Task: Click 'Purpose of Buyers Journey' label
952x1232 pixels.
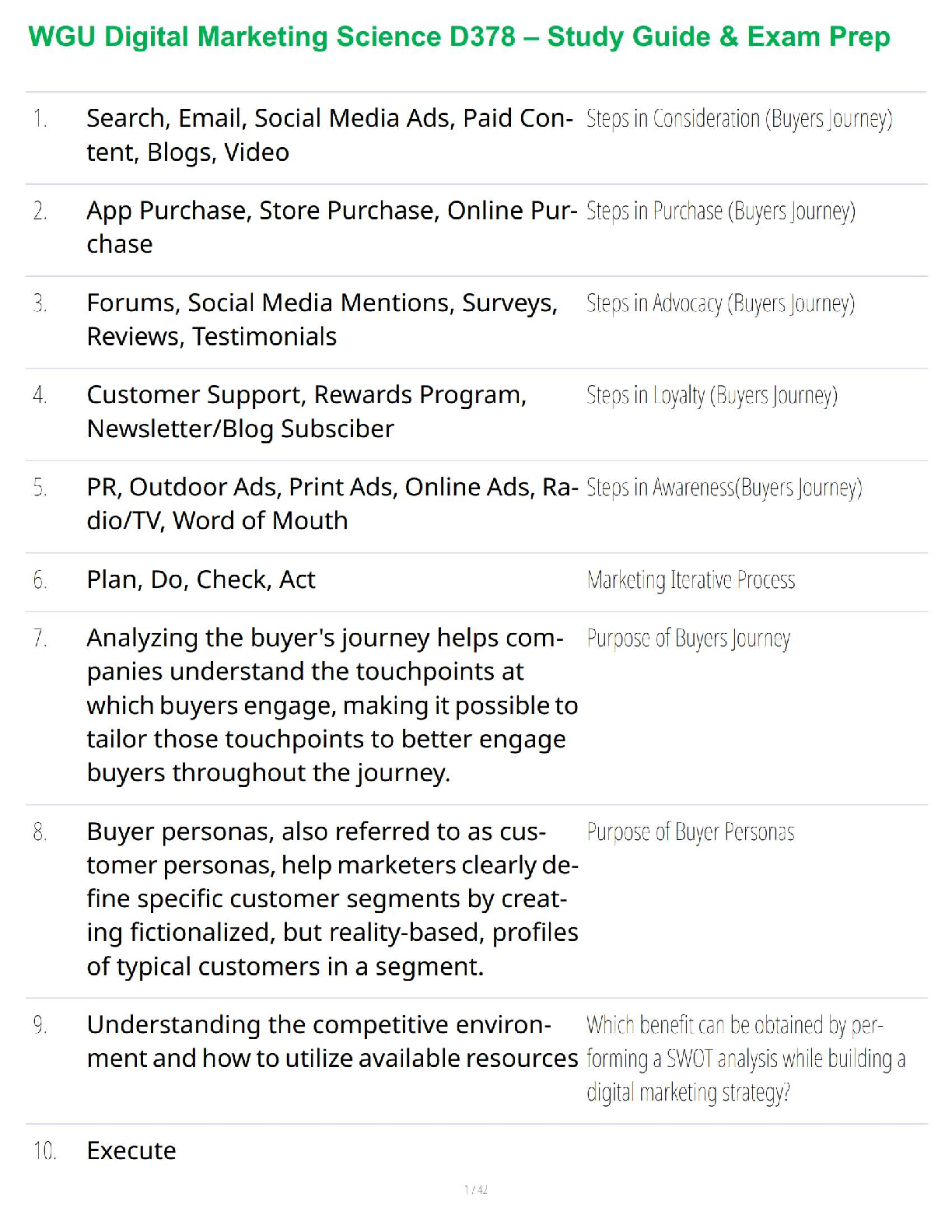Action: [688, 639]
